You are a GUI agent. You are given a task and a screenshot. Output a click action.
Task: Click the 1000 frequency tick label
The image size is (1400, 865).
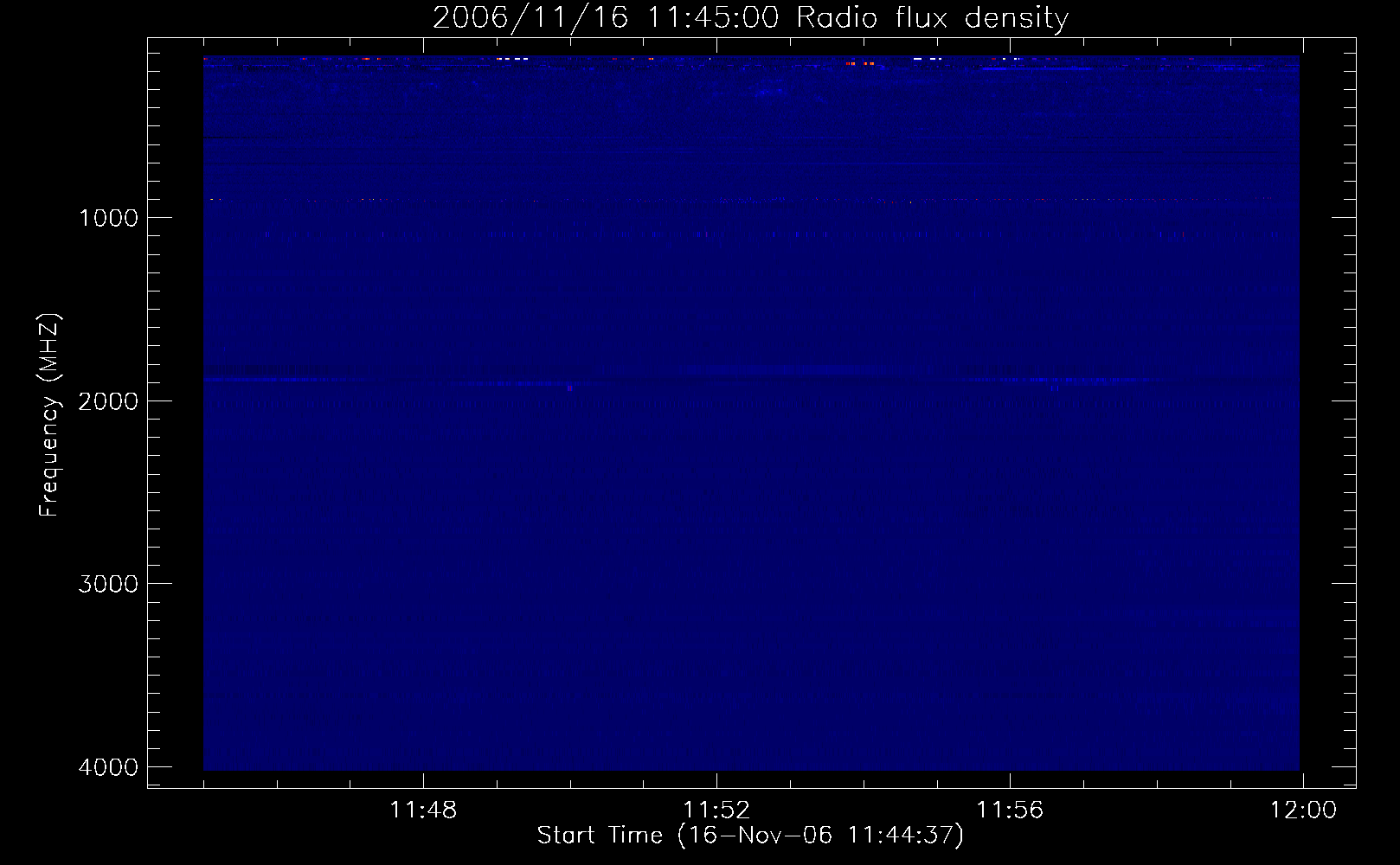[108, 218]
